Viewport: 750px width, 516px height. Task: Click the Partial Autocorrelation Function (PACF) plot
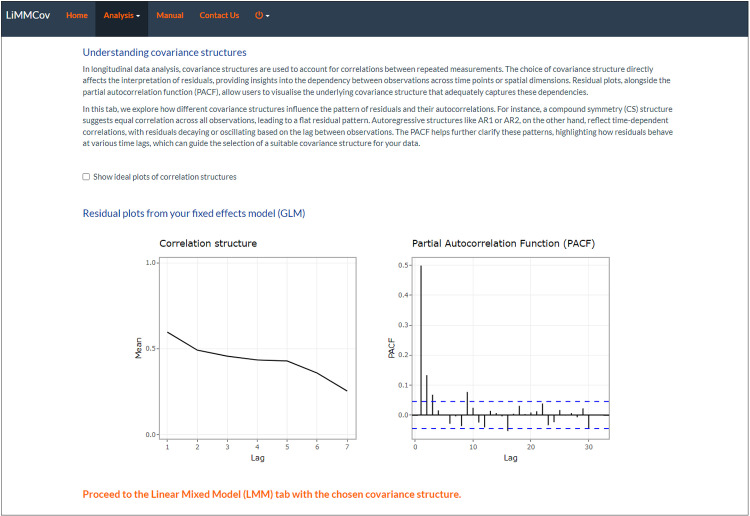pyautogui.click(x=511, y=349)
